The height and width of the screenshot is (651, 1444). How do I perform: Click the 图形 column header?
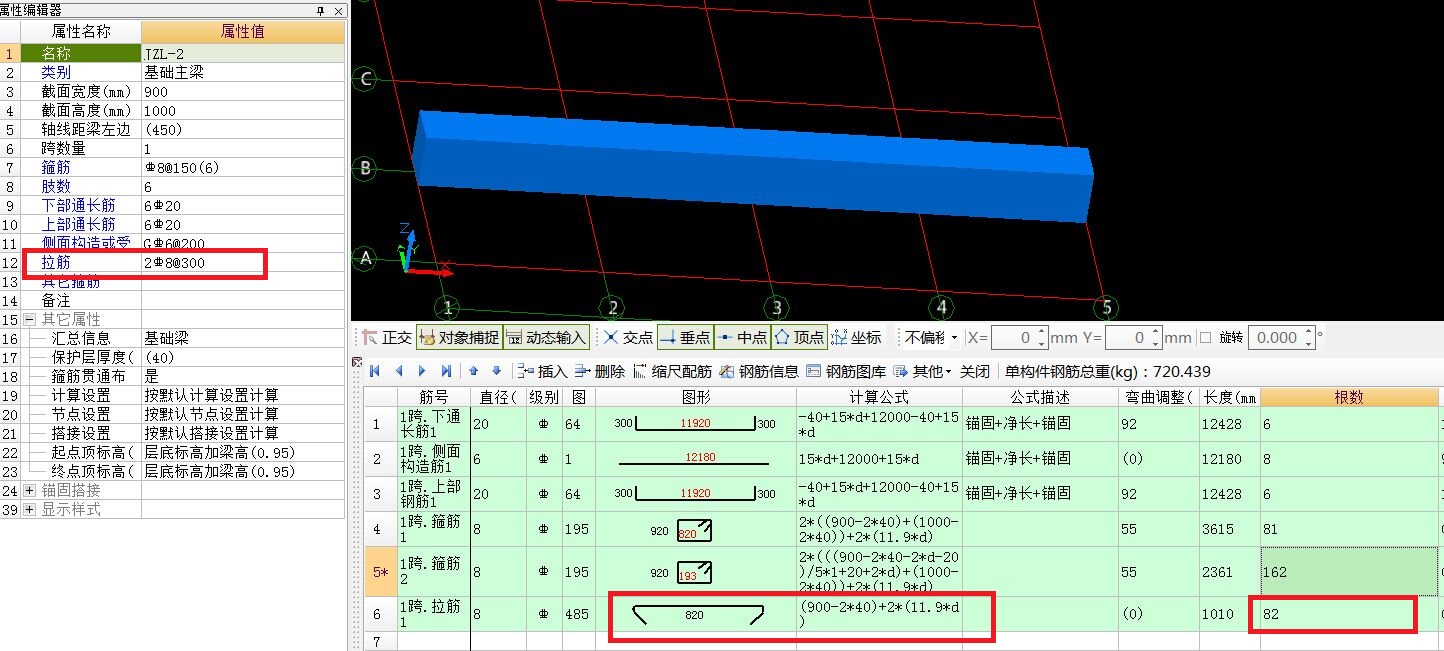(x=696, y=397)
